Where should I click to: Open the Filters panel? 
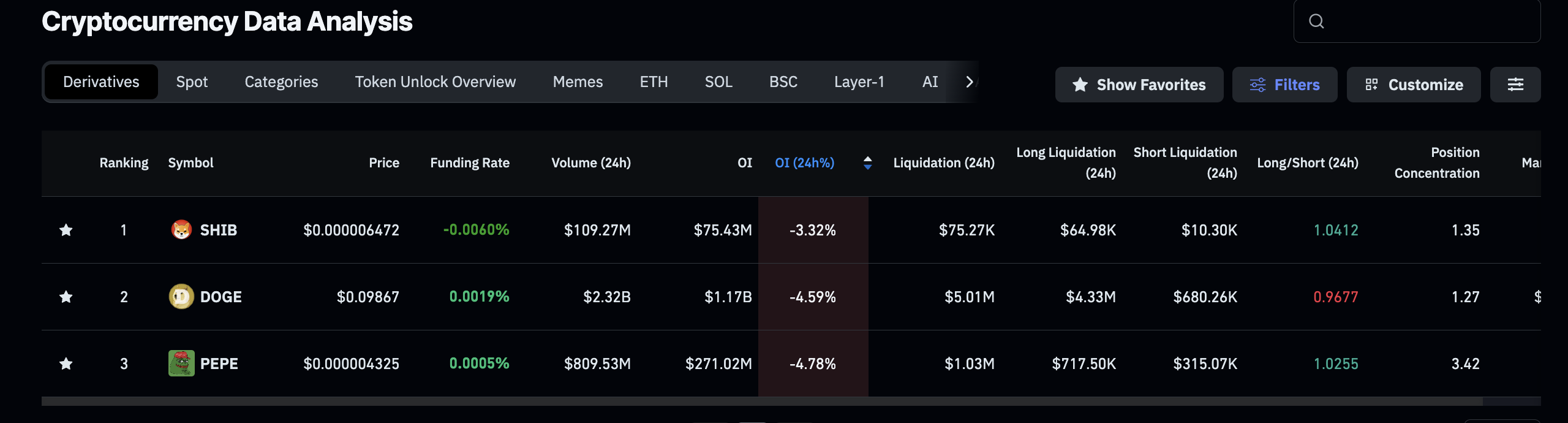coord(1284,85)
